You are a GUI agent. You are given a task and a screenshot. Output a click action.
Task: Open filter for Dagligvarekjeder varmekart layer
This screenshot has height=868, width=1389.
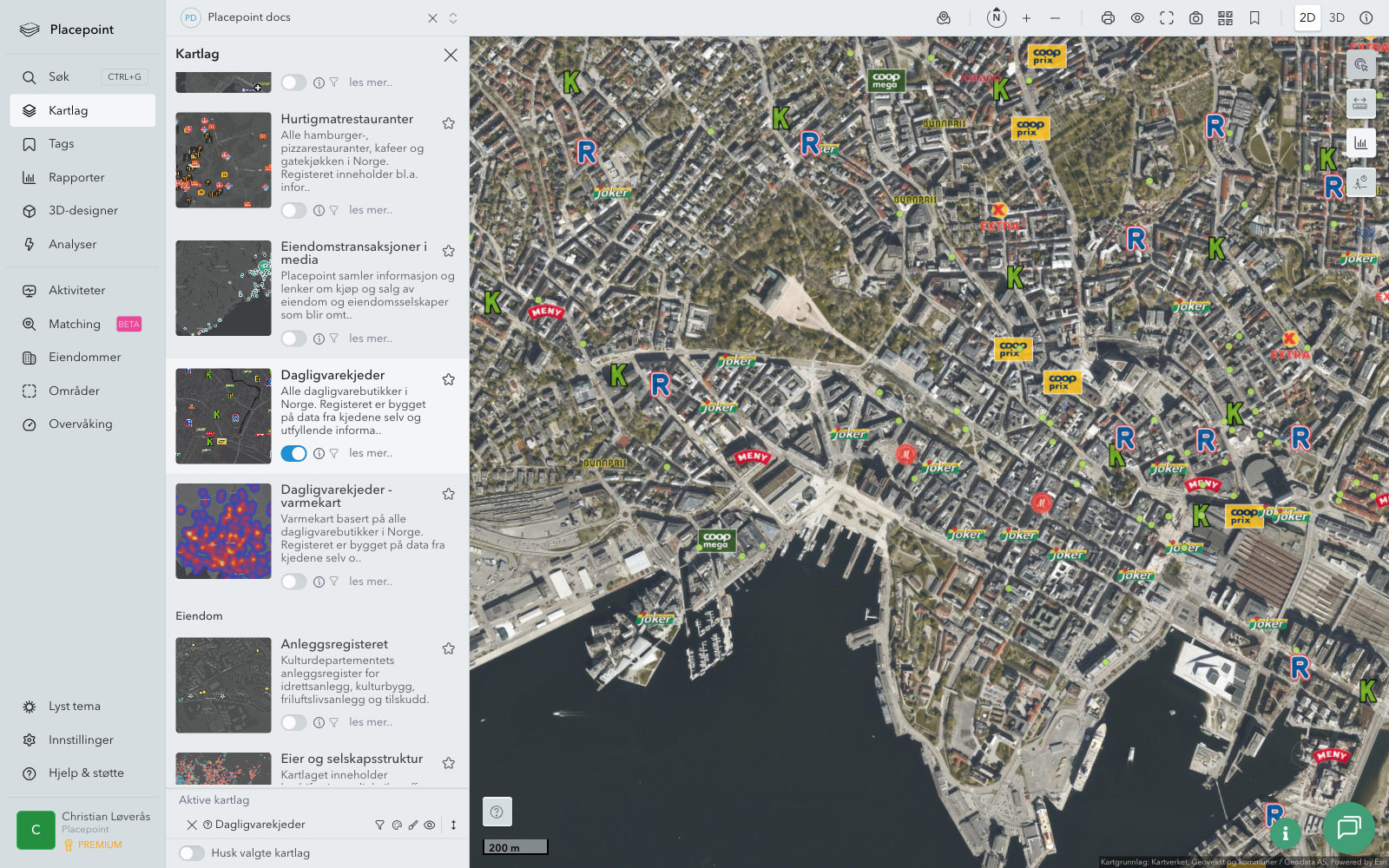pos(333,582)
